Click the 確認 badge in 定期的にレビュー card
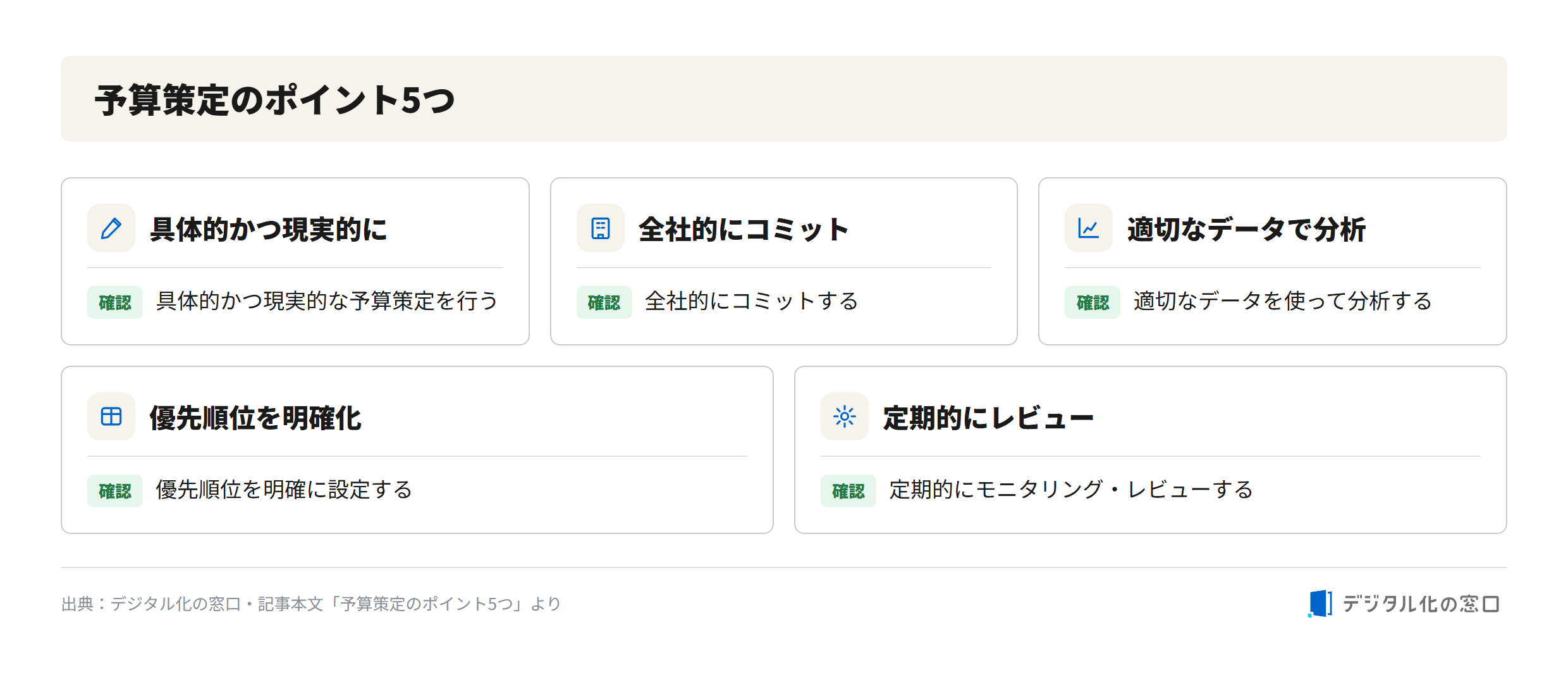 coord(848,491)
